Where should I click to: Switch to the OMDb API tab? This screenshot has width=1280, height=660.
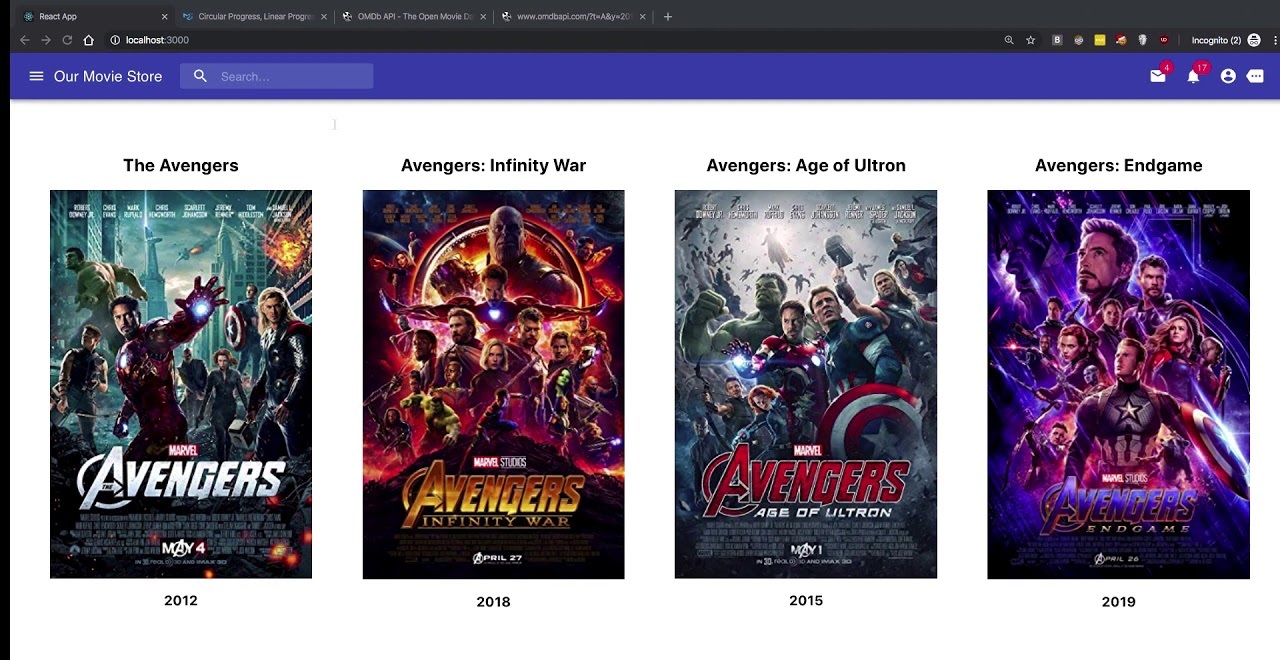[x=415, y=16]
